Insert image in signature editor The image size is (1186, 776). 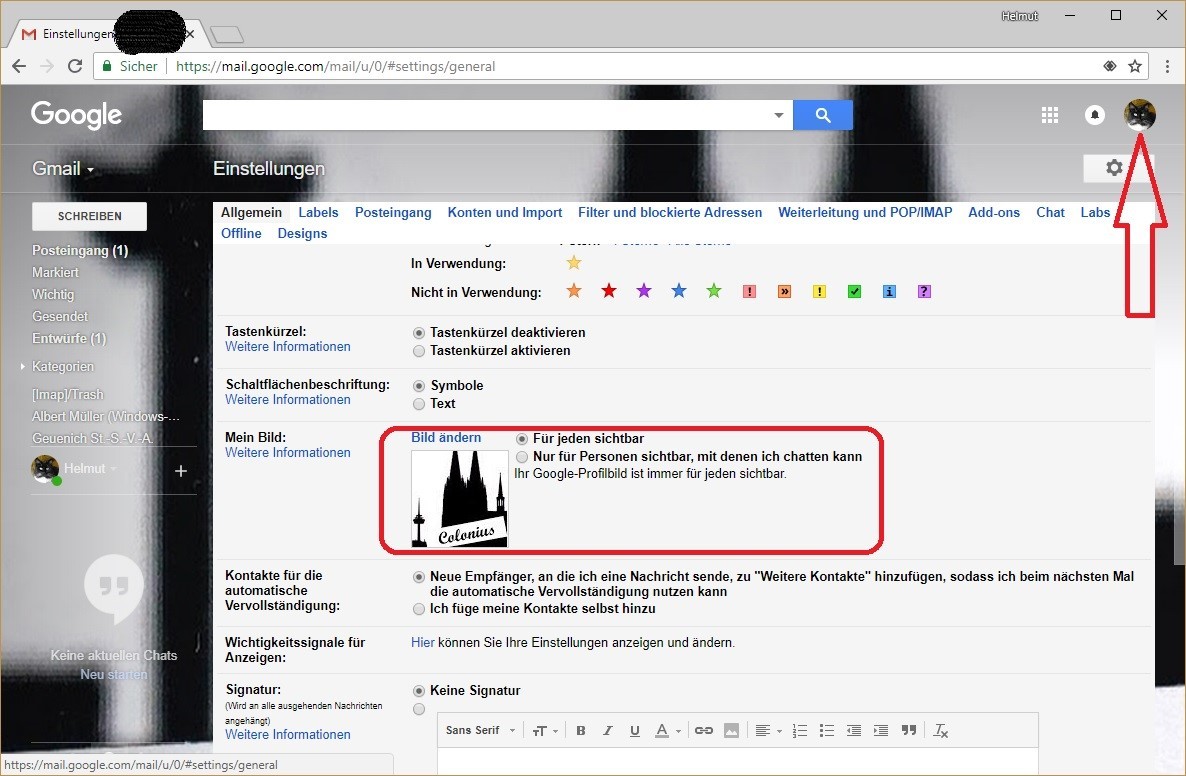[x=731, y=731]
